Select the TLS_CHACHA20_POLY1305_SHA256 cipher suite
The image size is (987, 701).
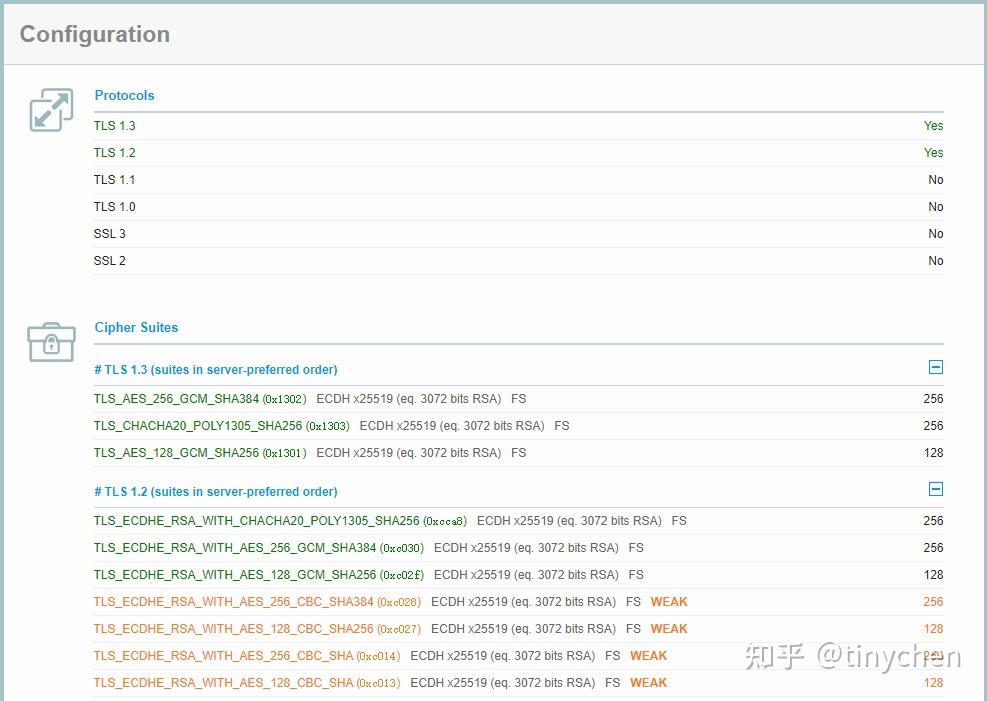tap(200, 425)
